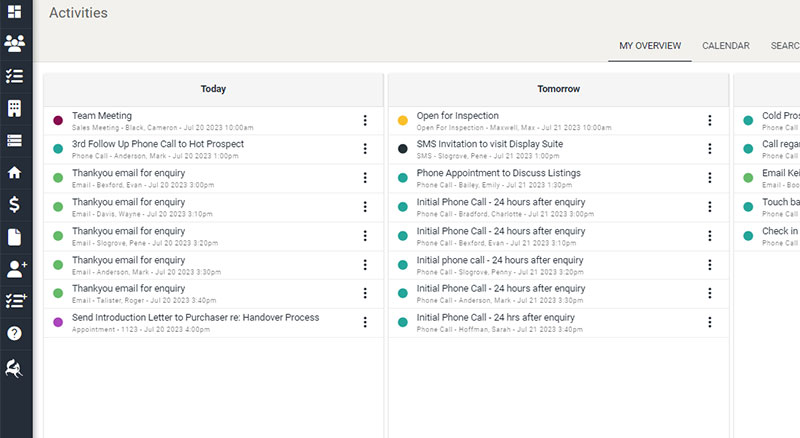Image resolution: width=800 pixels, height=438 pixels.
Task: Open the checklist activities icon in sidebar
Action: point(14,76)
